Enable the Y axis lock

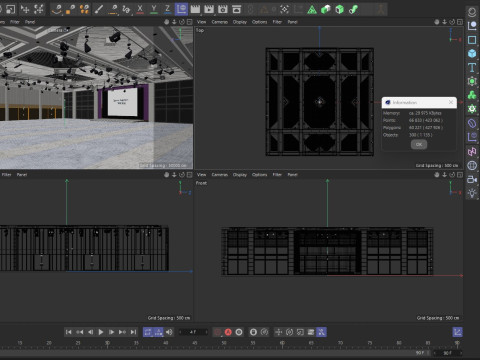tap(154, 9)
